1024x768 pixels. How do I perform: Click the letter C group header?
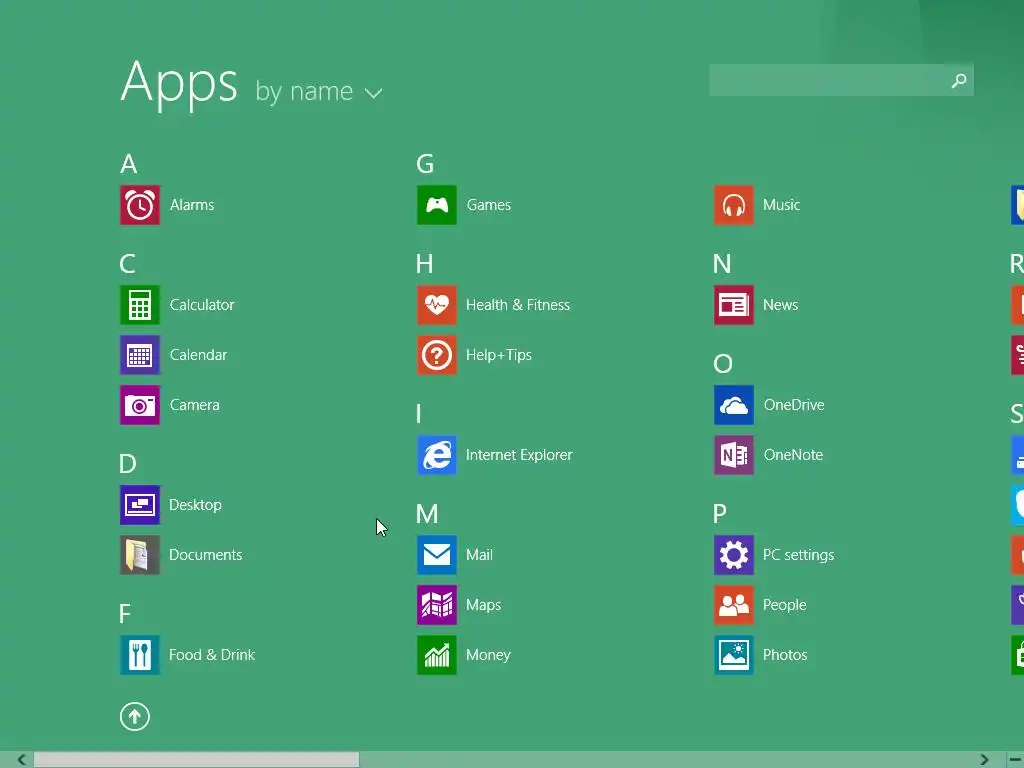(x=127, y=264)
